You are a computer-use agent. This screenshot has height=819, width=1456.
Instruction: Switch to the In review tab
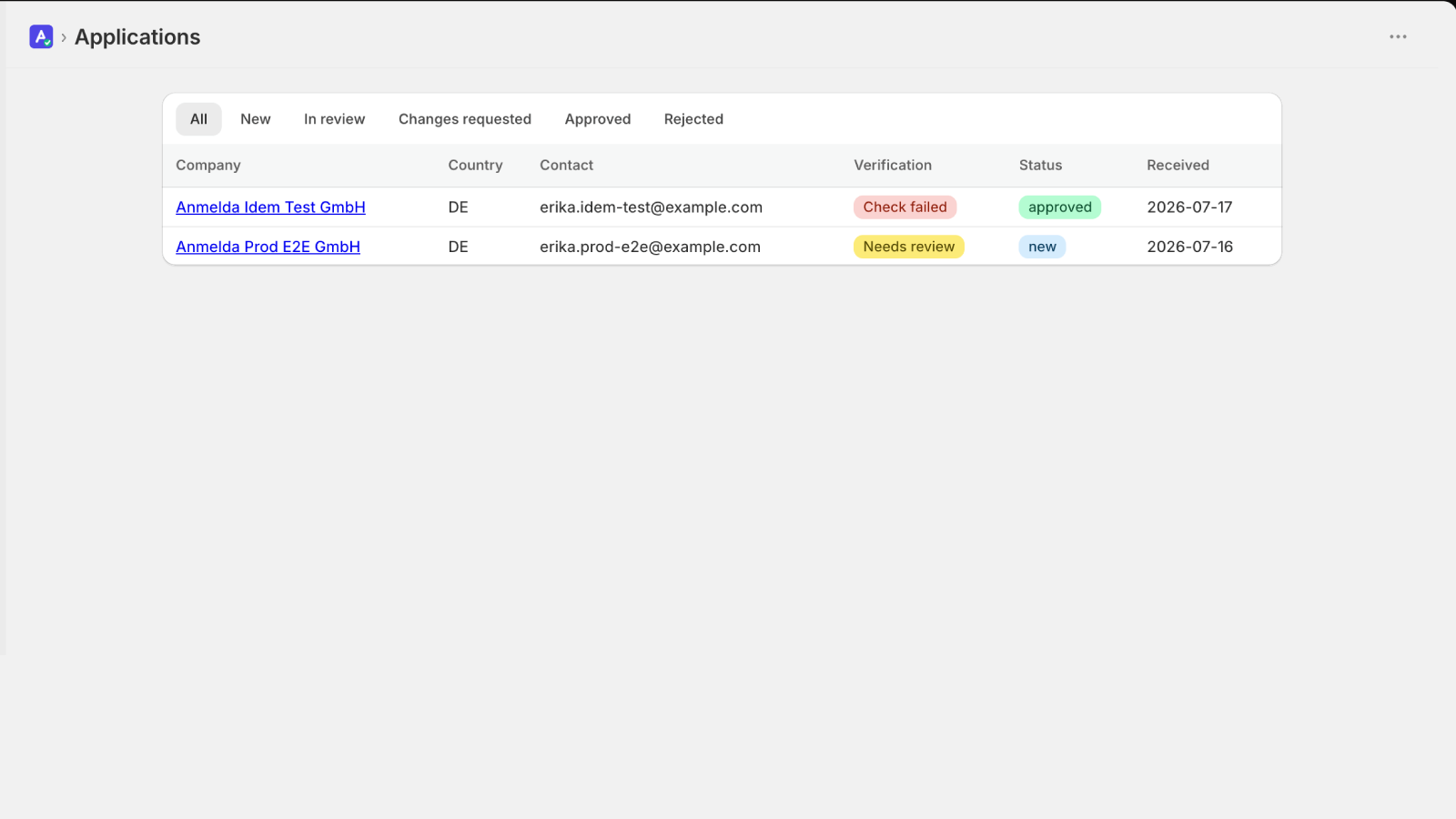tap(334, 119)
